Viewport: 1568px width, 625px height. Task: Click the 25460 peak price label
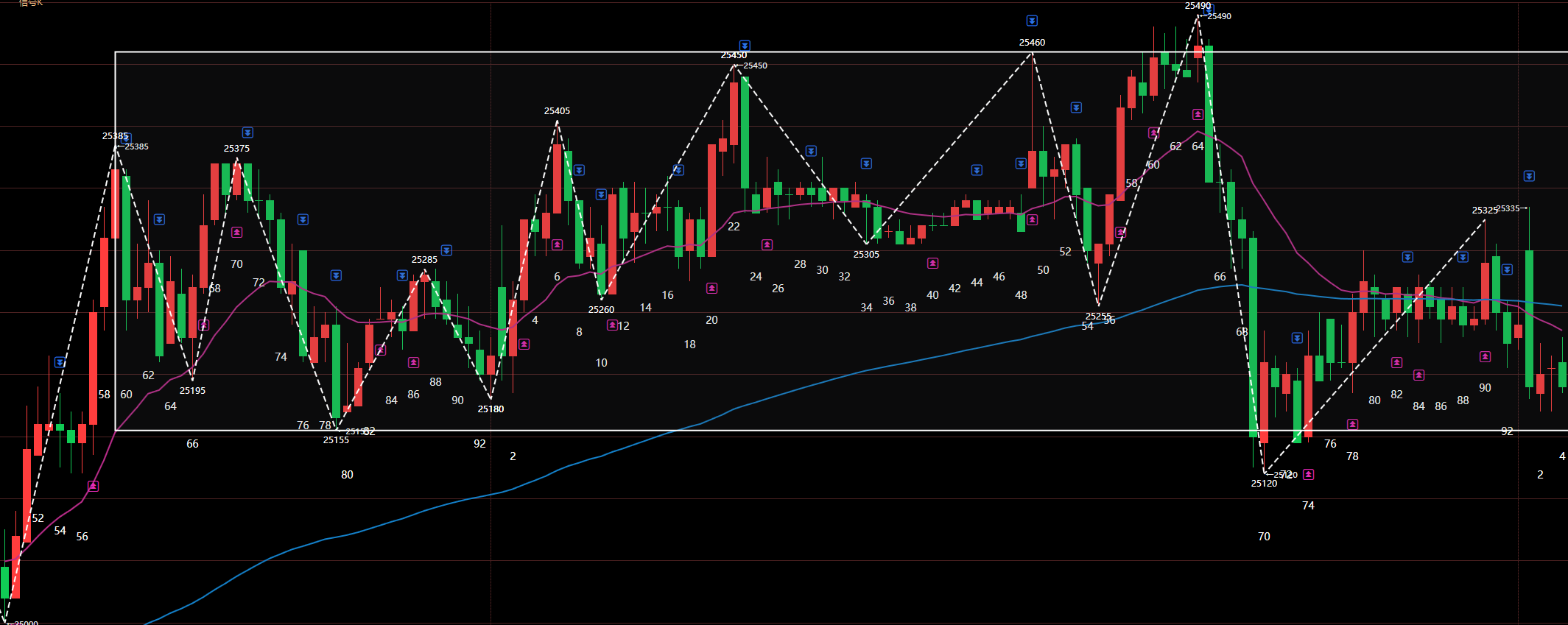(x=1032, y=43)
